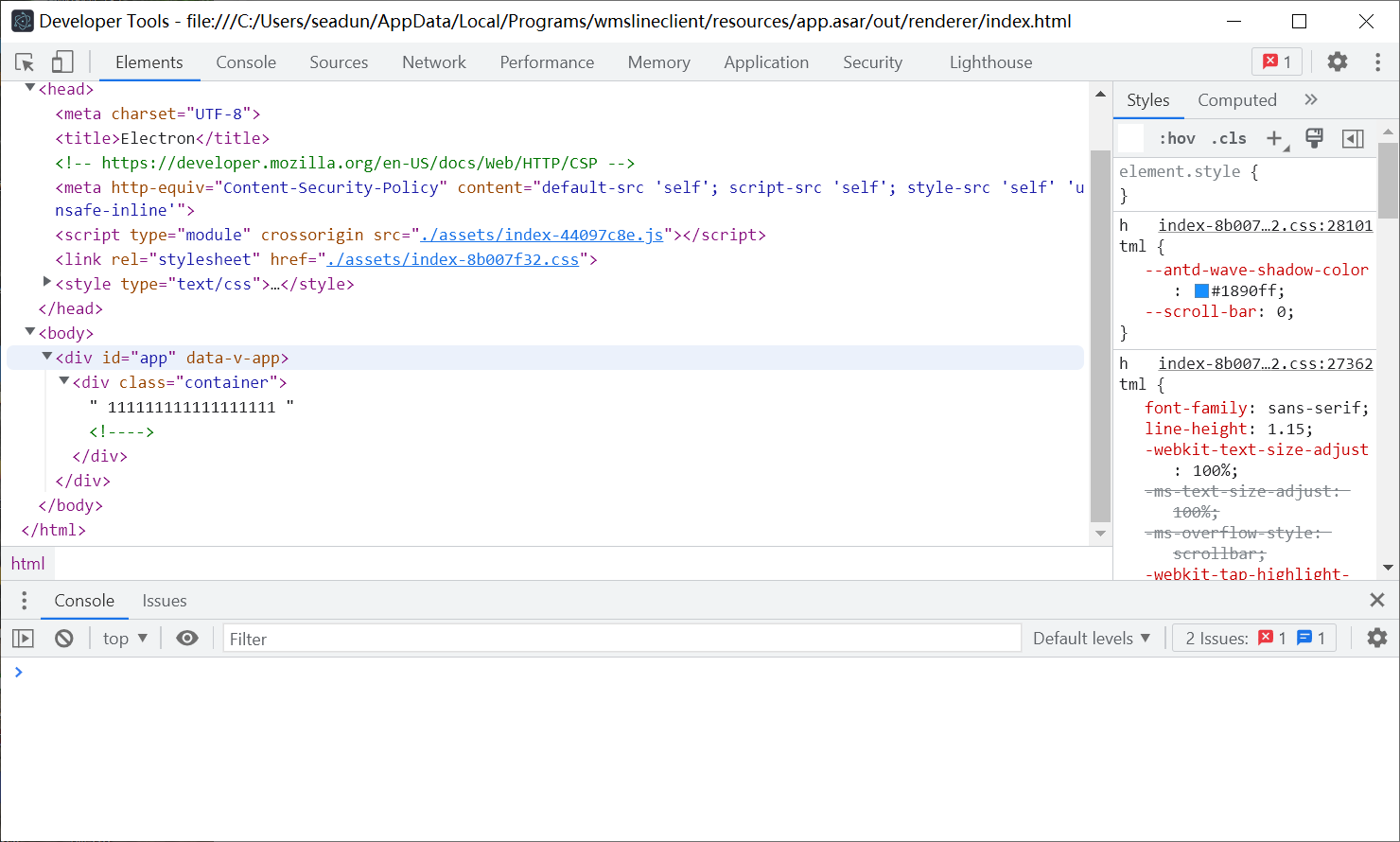Select the meta charset="UTF-8" line
The height and width of the screenshot is (842, 1400).
pos(158,114)
